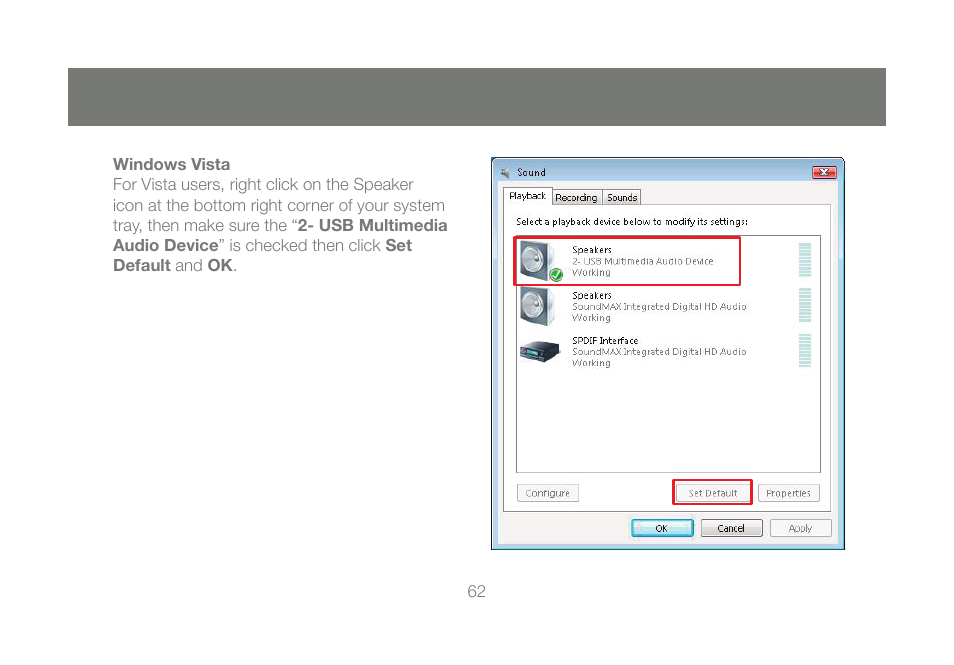Viewport: 954px width, 665px height.
Task: Confirm with the OK button
Action: pyautogui.click(x=662, y=528)
